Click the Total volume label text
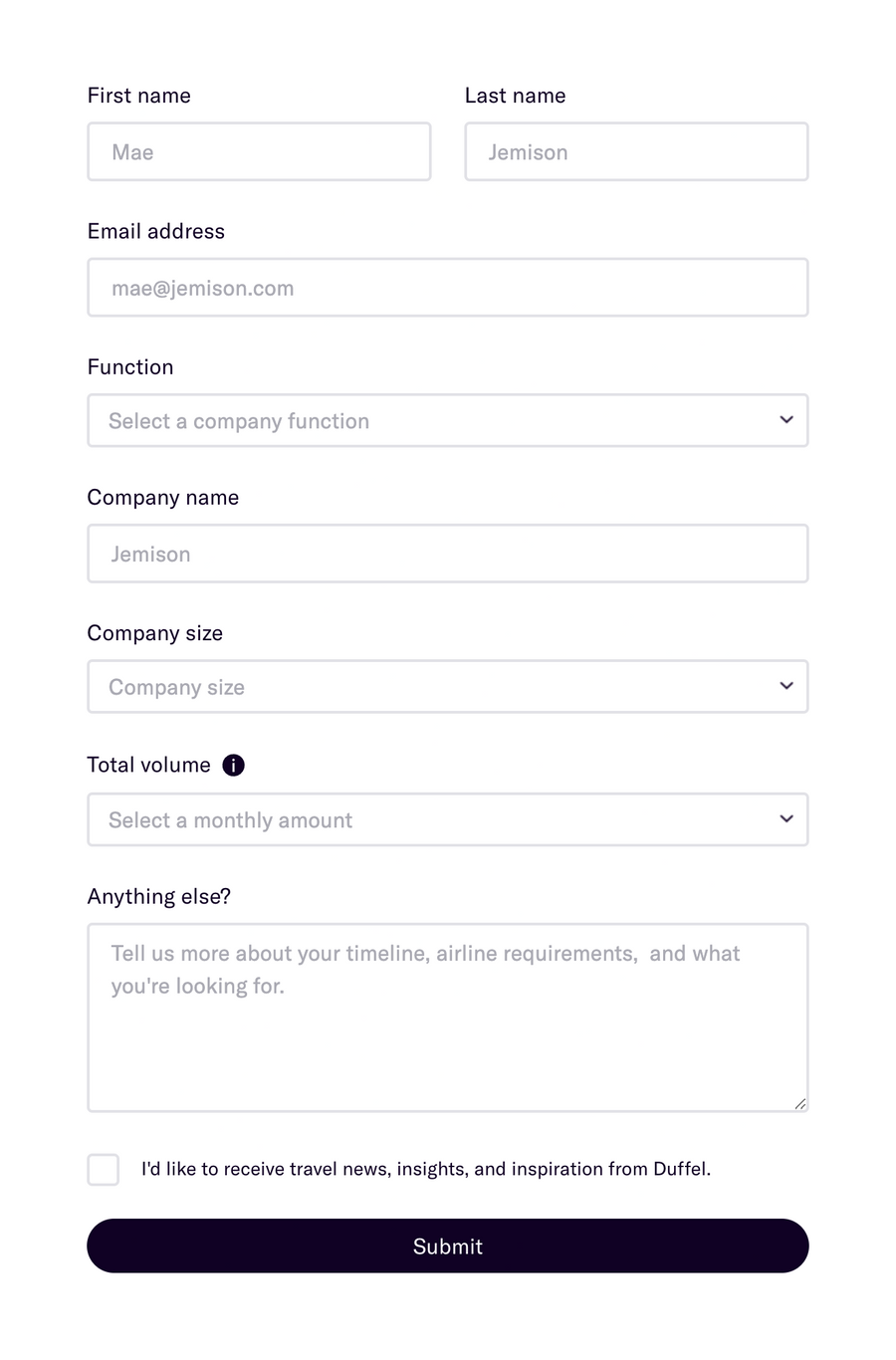Viewport: 896px width, 1360px height. pyautogui.click(x=147, y=765)
